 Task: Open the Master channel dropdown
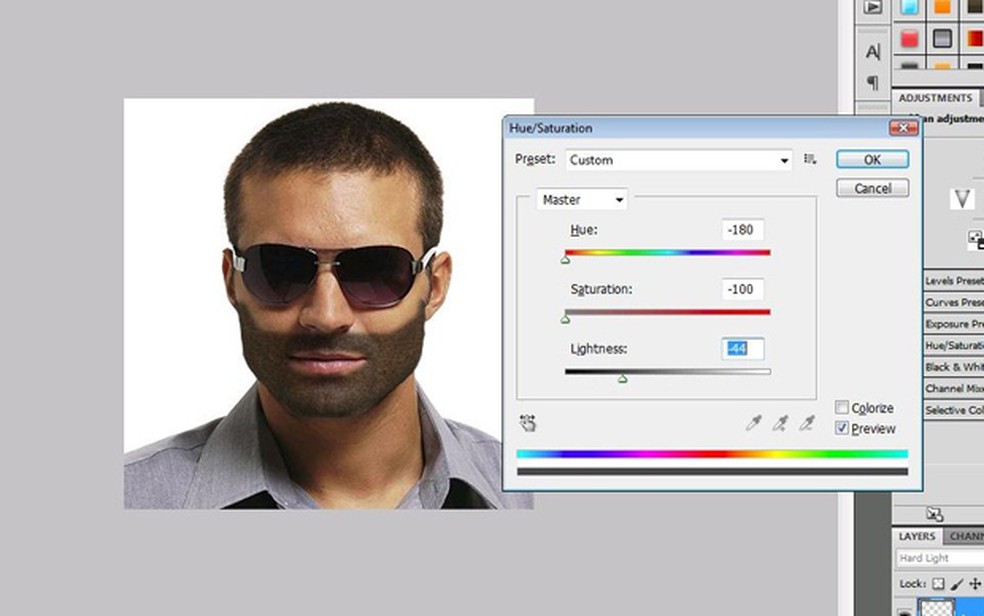click(x=582, y=199)
